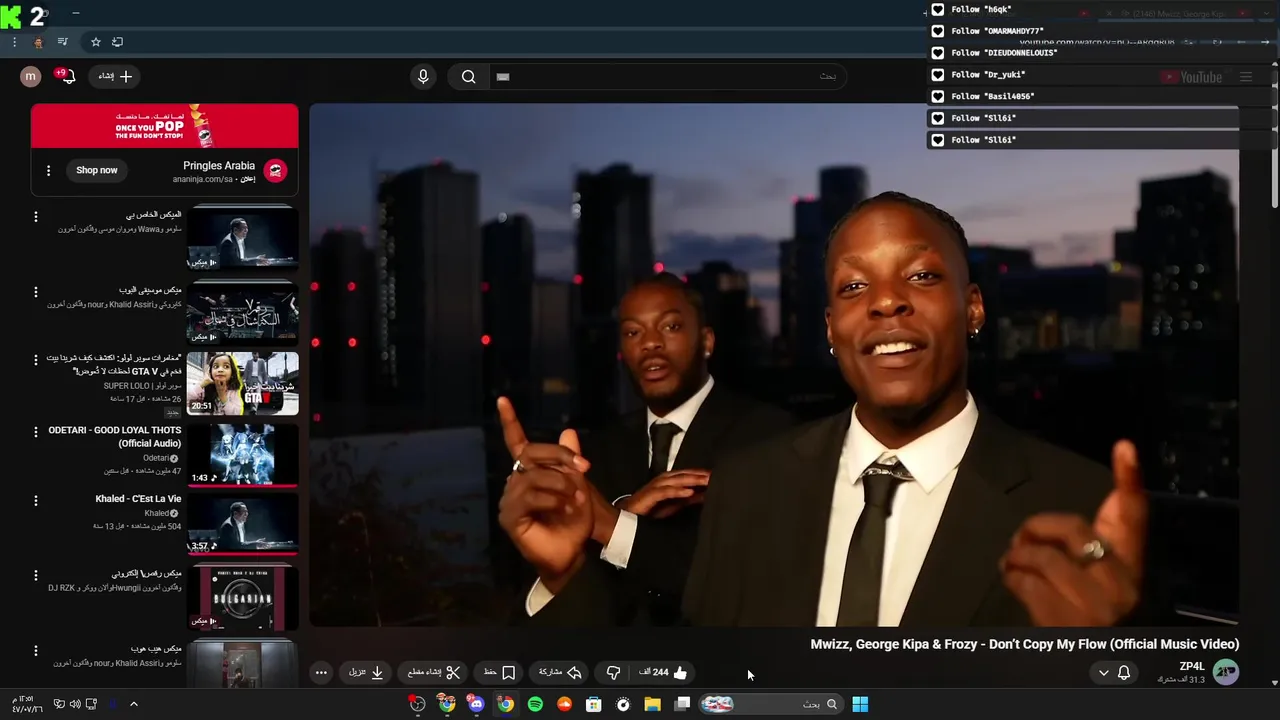Open the three-dots more actions button below the video
The image size is (1280, 720).
321,673
